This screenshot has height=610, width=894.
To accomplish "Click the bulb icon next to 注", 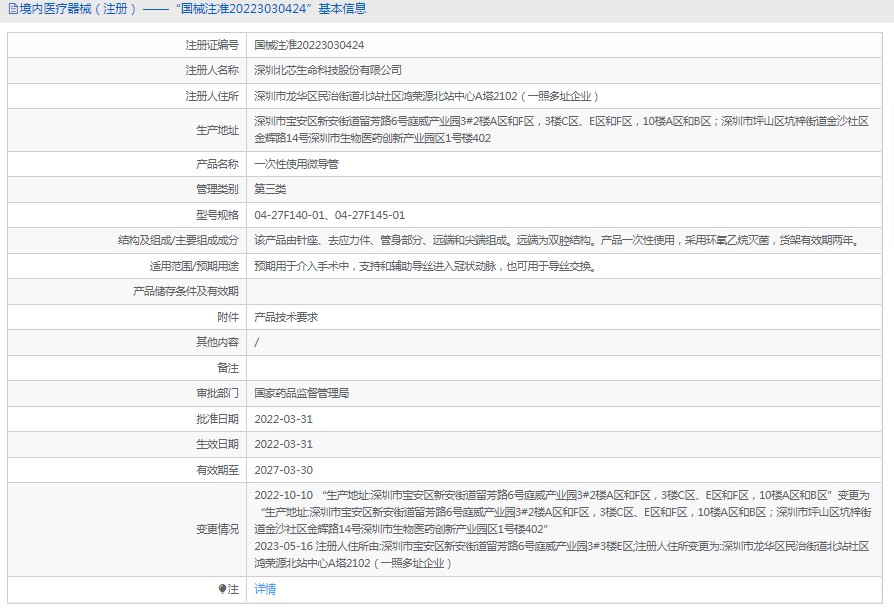I will [x=223, y=589].
